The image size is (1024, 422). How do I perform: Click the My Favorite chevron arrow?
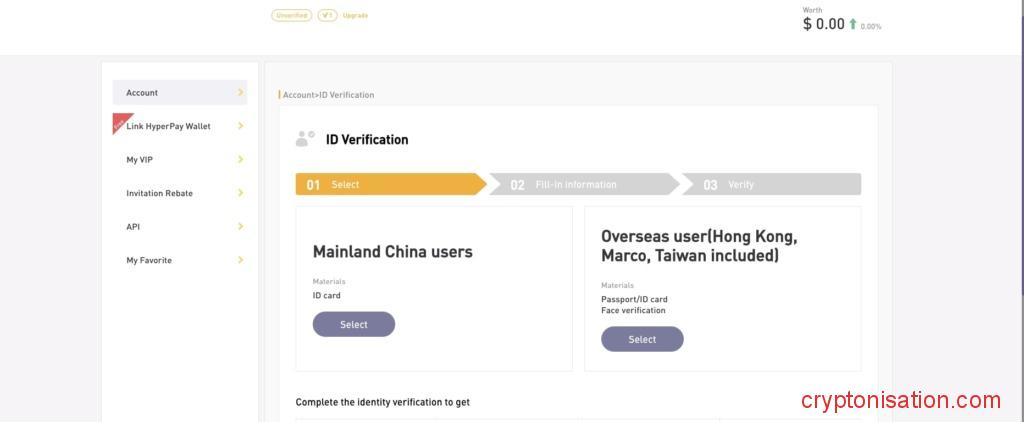[240, 260]
